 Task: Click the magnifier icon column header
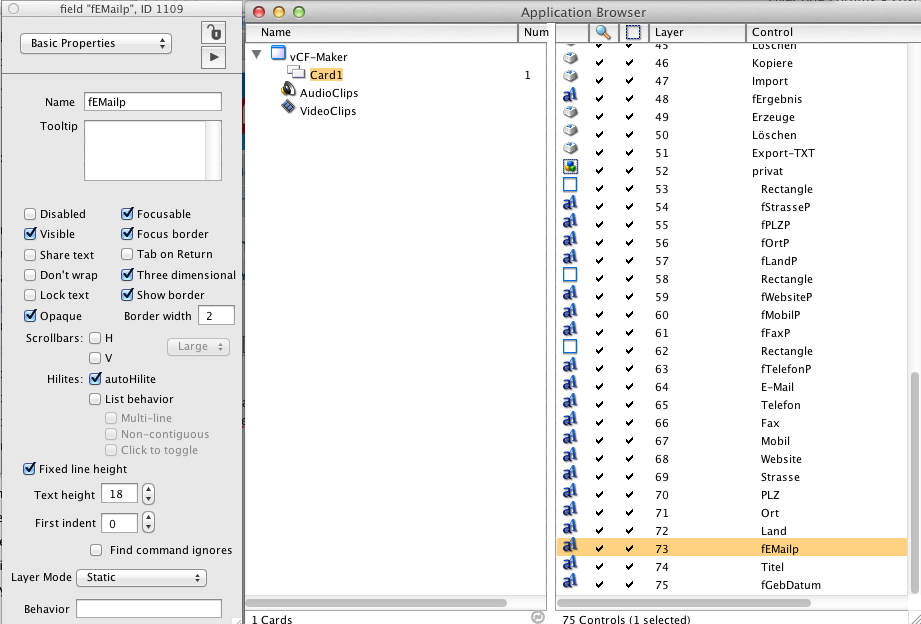click(x=602, y=32)
